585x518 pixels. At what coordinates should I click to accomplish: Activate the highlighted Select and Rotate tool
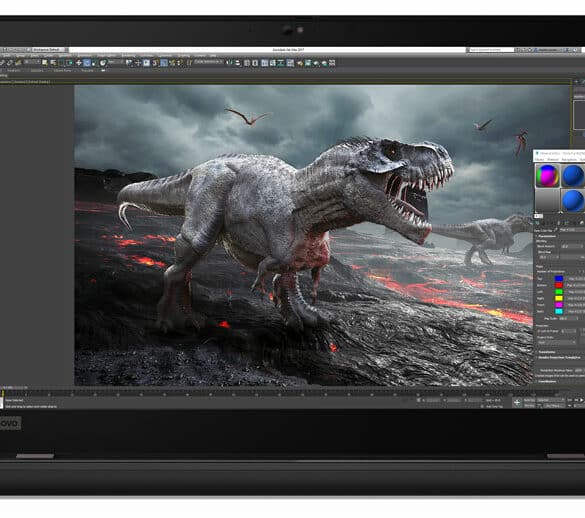87,62
